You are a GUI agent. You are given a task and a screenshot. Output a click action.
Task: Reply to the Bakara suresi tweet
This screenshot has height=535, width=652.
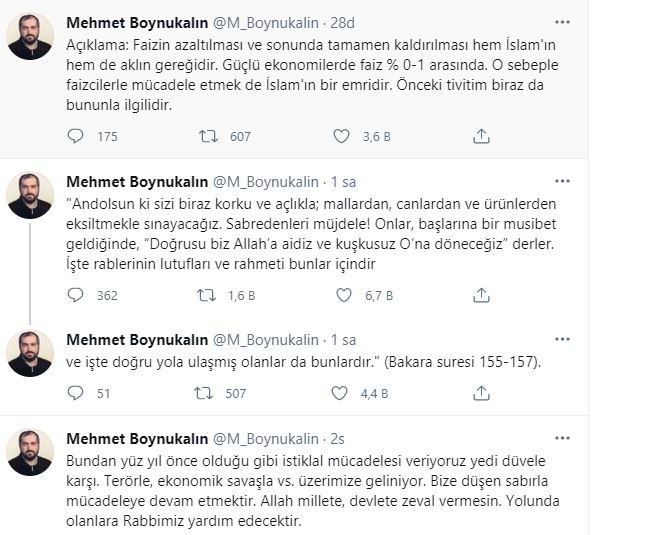click(x=77, y=393)
